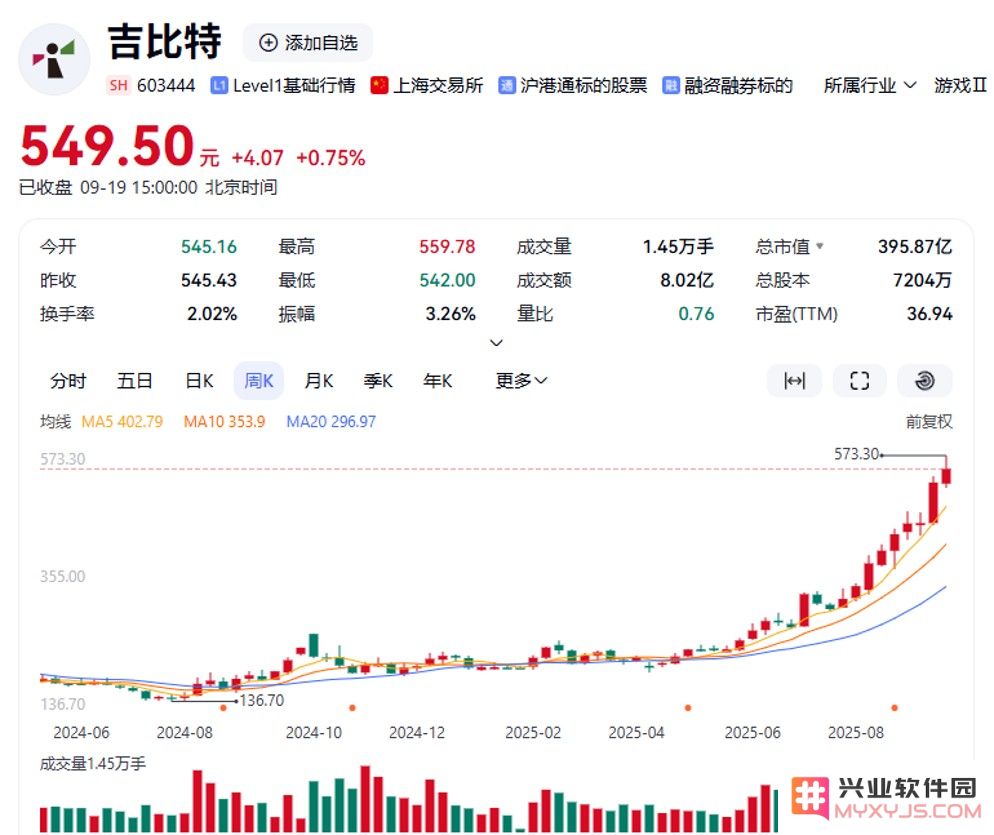Open the 总市值 dropdown arrow
This screenshot has width=994, height=835.
click(x=820, y=246)
